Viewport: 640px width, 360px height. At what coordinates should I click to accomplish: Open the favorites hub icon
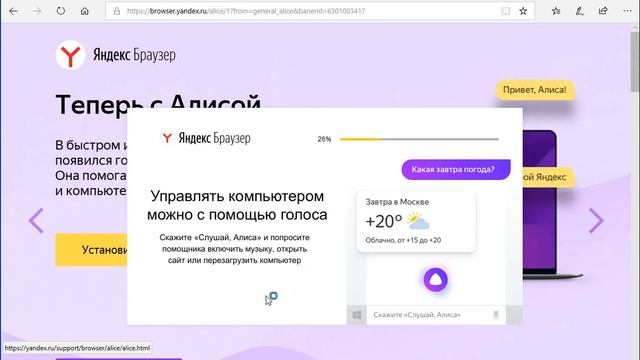click(556, 11)
